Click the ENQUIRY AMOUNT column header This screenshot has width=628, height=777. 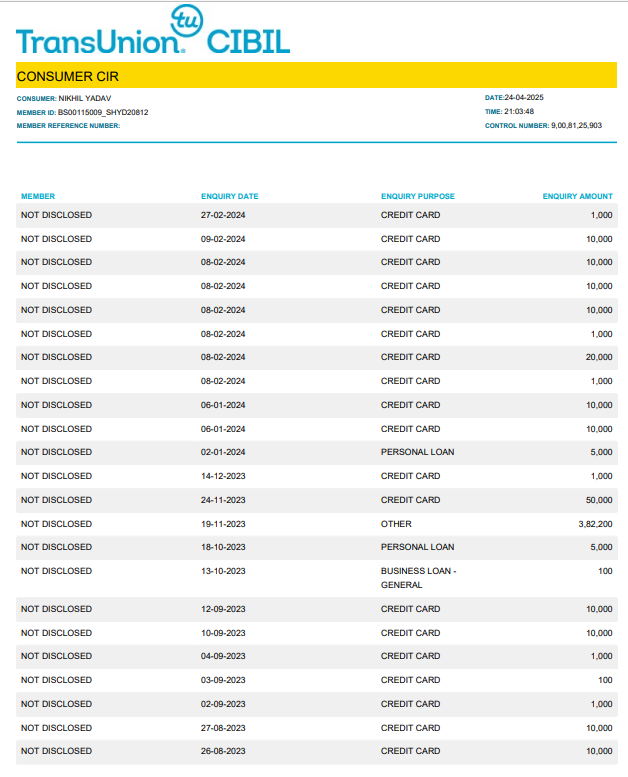[x=577, y=196]
